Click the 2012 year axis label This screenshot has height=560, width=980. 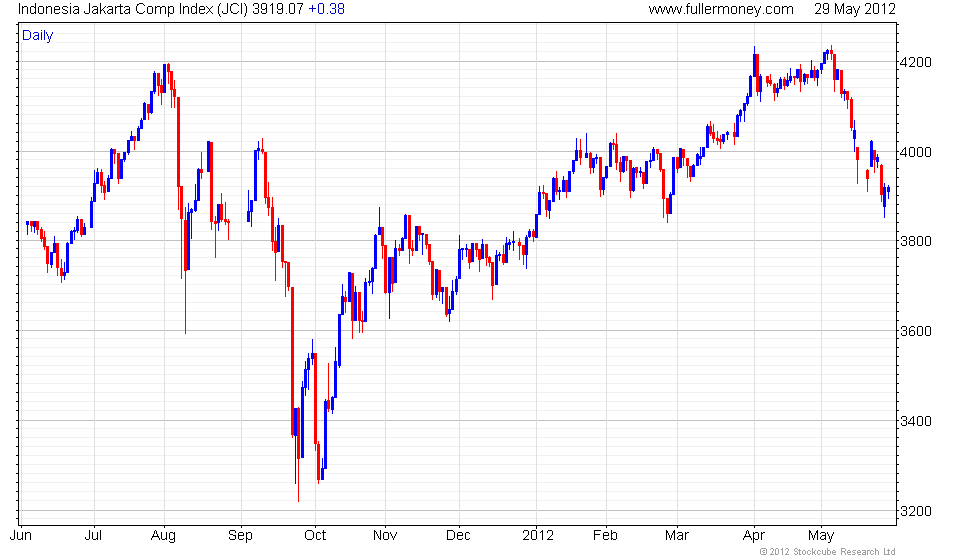pos(538,536)
